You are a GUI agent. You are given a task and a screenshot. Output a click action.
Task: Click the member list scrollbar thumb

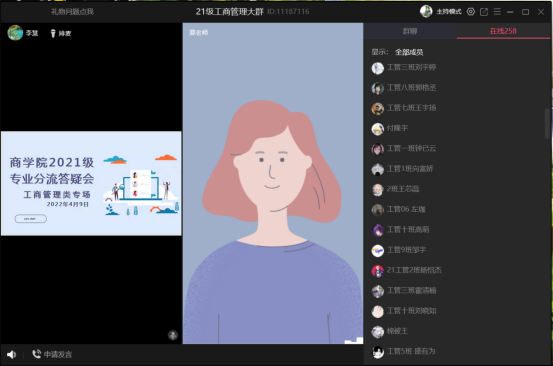click(547, 123)
